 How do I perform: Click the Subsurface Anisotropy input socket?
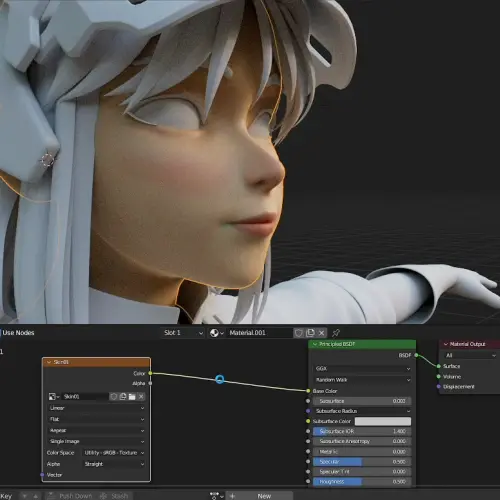(x=308, y=441)
